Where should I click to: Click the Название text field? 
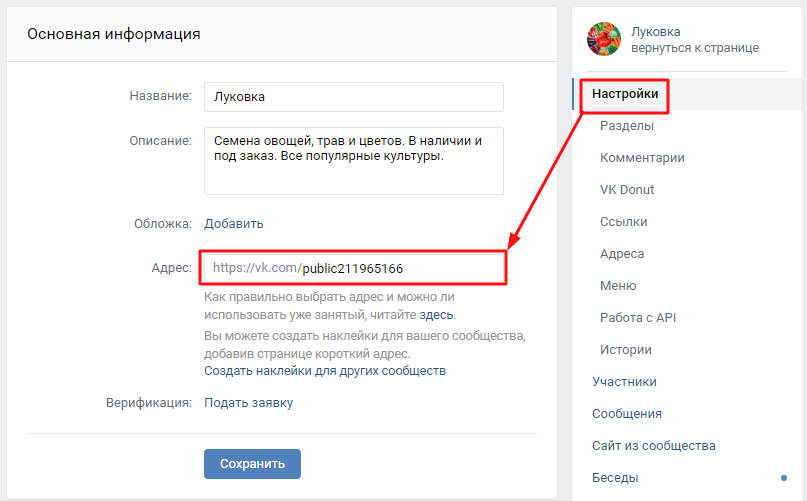pos(353,97)
